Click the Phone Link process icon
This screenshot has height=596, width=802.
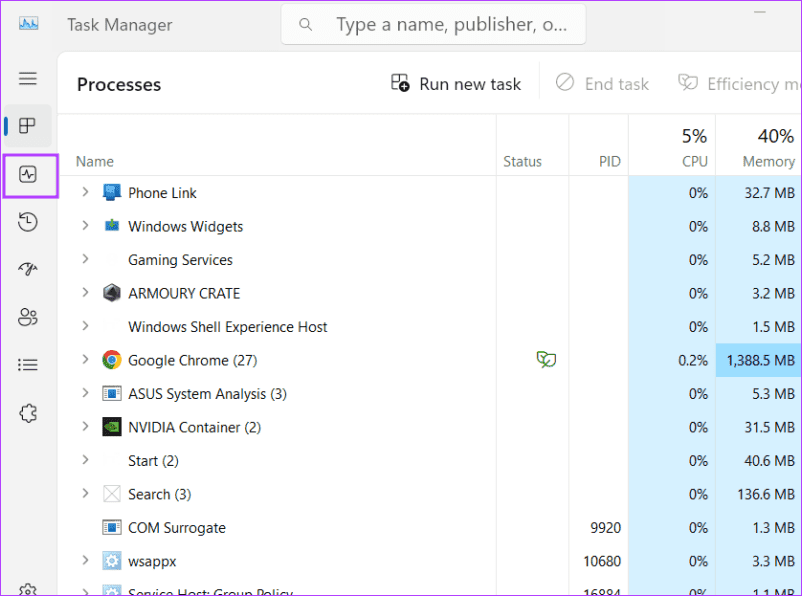coord(112,192)
